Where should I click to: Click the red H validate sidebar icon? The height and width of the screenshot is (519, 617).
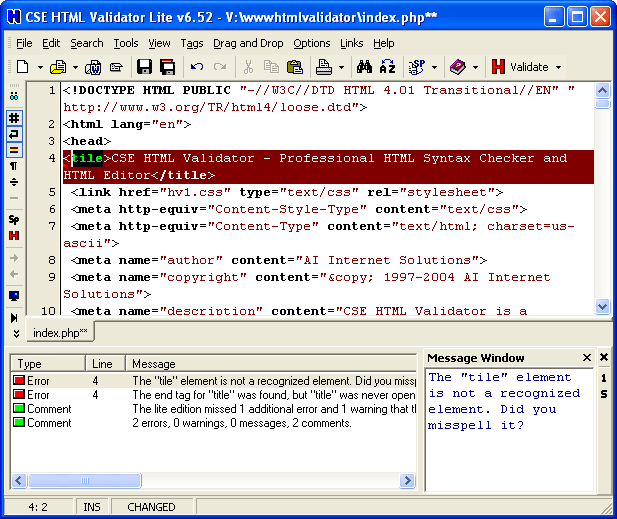pos(14,235)
